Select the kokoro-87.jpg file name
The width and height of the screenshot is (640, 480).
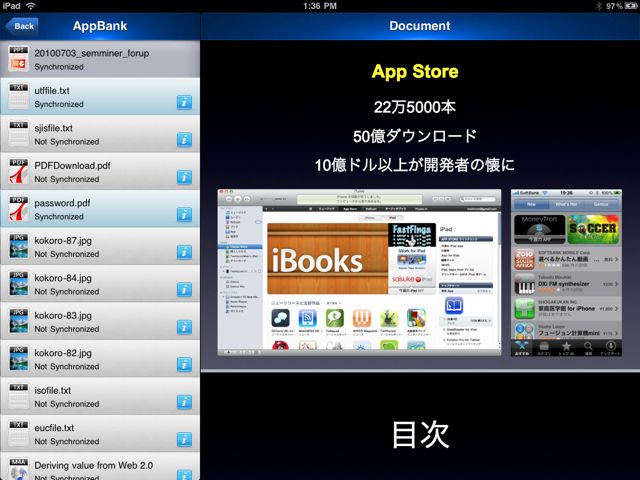63,240
